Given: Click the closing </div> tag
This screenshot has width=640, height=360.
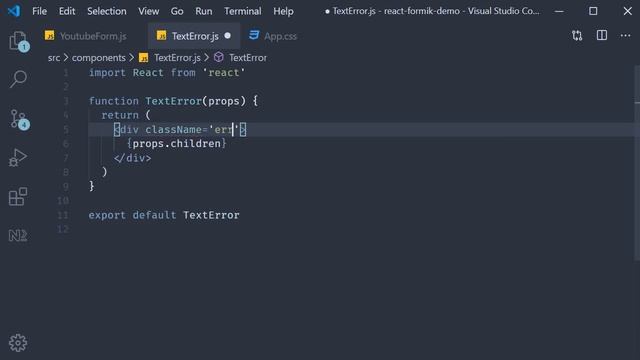Looking at the screenshot, I should [x=133, y=158].
